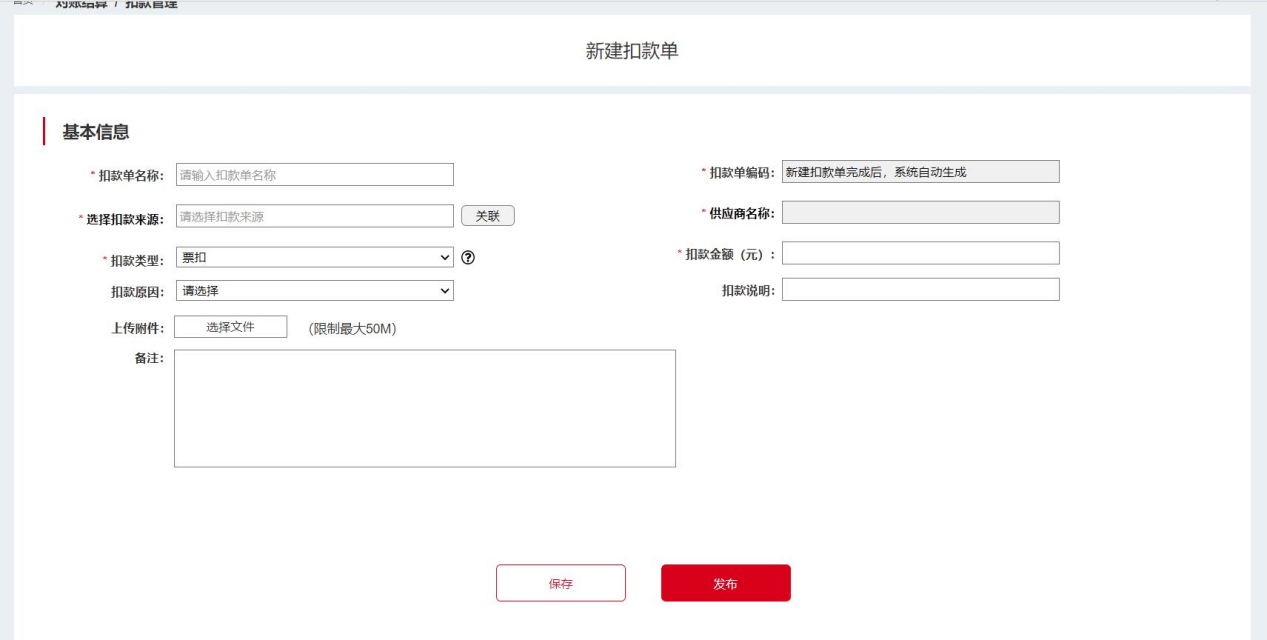Viewport: 1267px width, 640px height.
Task: Go to 扣款管理 in the breadcrumb
Action: coord(151,4)
